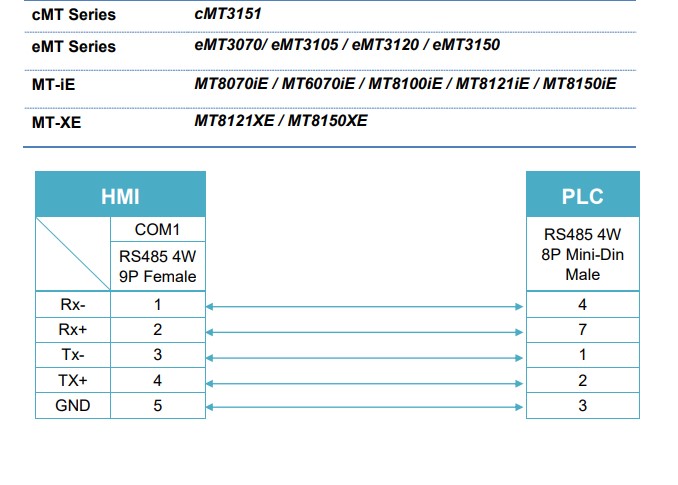
Task: Click the Rx+ signal label
Action: [73, 330]
